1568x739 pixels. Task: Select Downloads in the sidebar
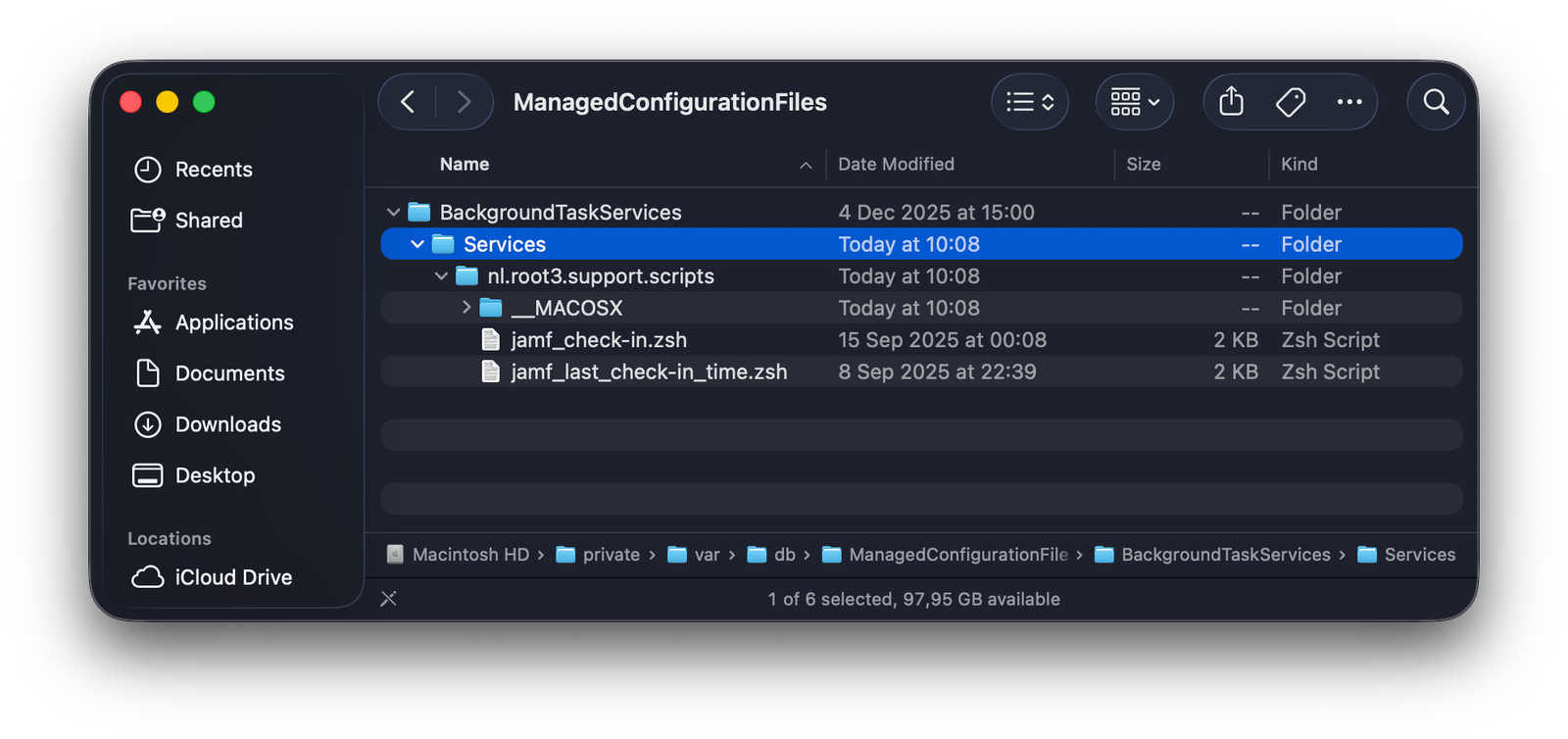[227, 424]
